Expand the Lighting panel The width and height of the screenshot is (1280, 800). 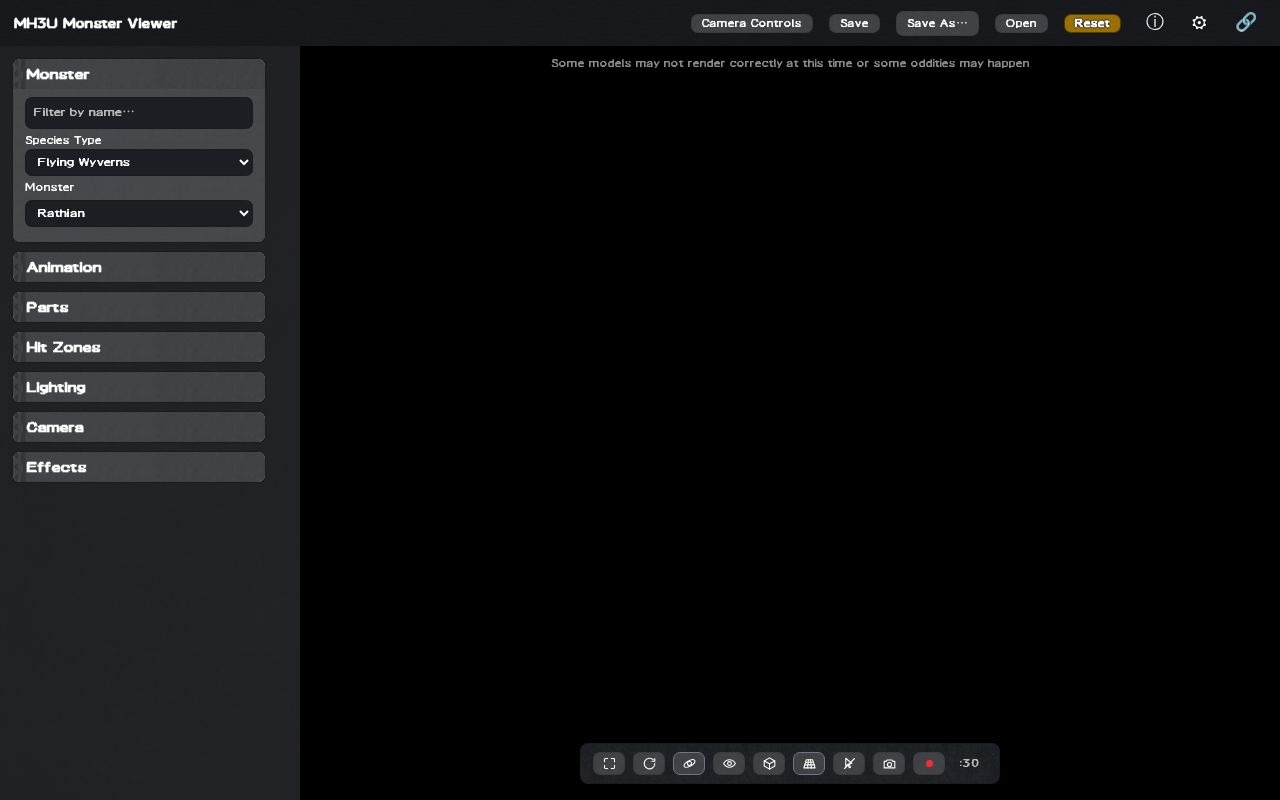pyautogui.click(x=139, y=387)
